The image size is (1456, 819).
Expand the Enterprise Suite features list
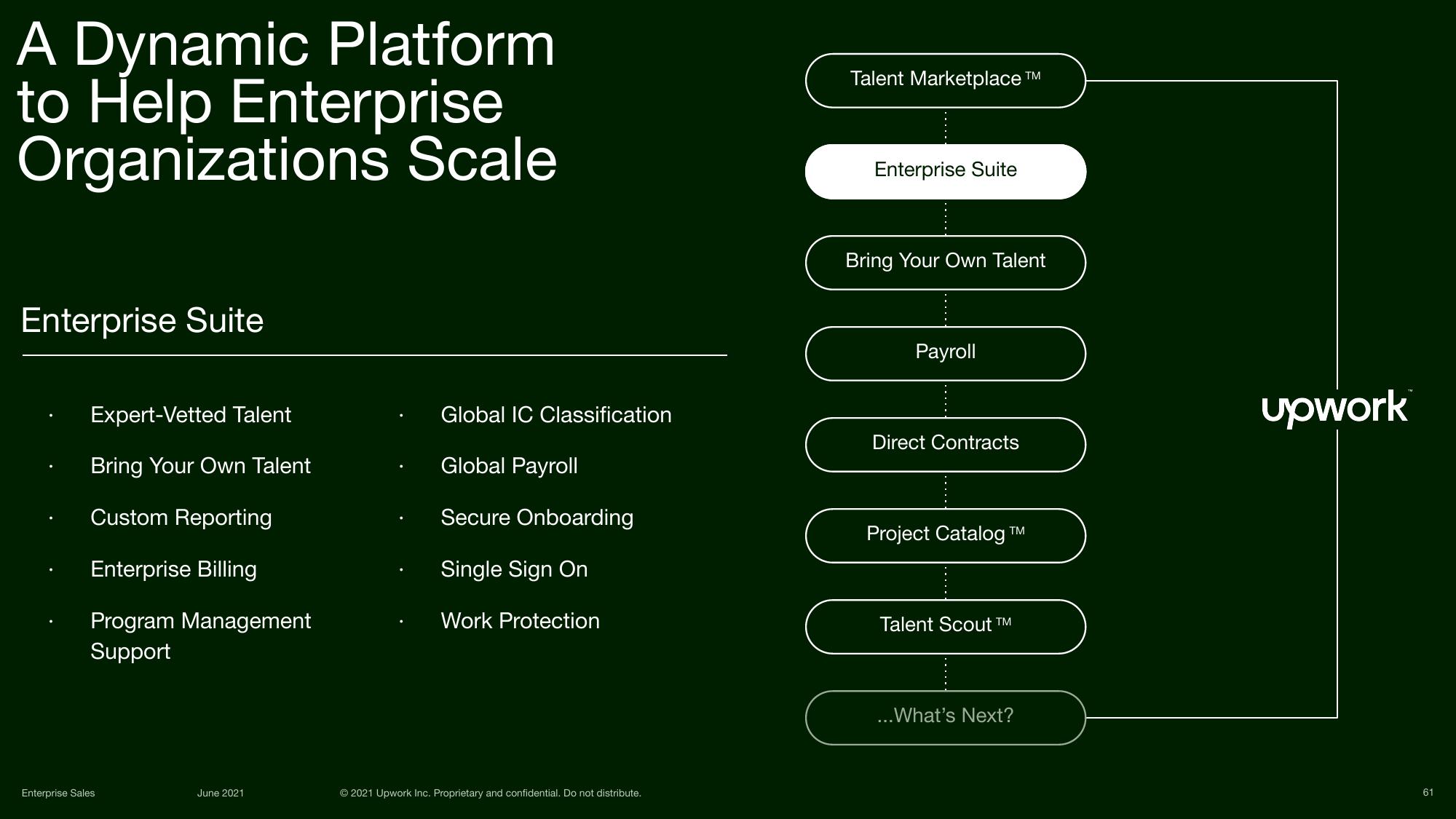click(944, 170)
